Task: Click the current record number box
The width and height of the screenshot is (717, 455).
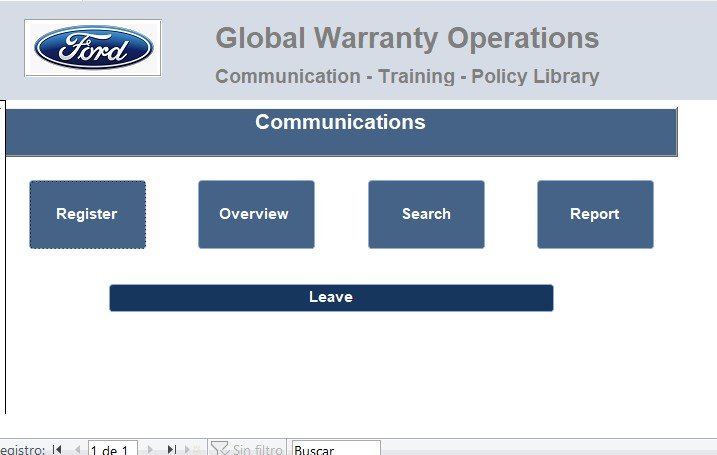Action: point(110,449)
